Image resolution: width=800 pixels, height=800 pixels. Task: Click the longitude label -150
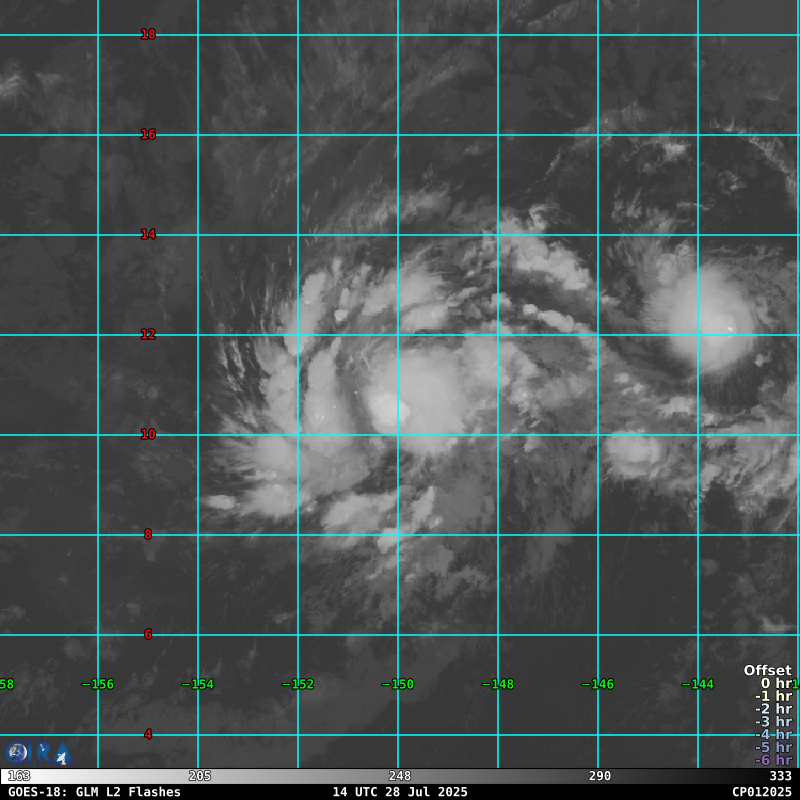pos(397,685)
